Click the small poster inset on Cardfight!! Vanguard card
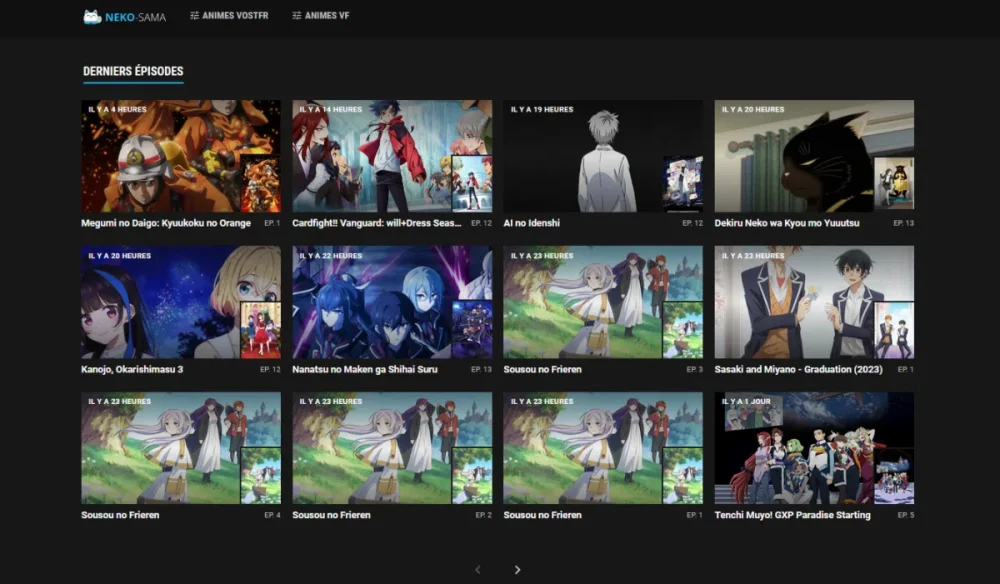 472,184
